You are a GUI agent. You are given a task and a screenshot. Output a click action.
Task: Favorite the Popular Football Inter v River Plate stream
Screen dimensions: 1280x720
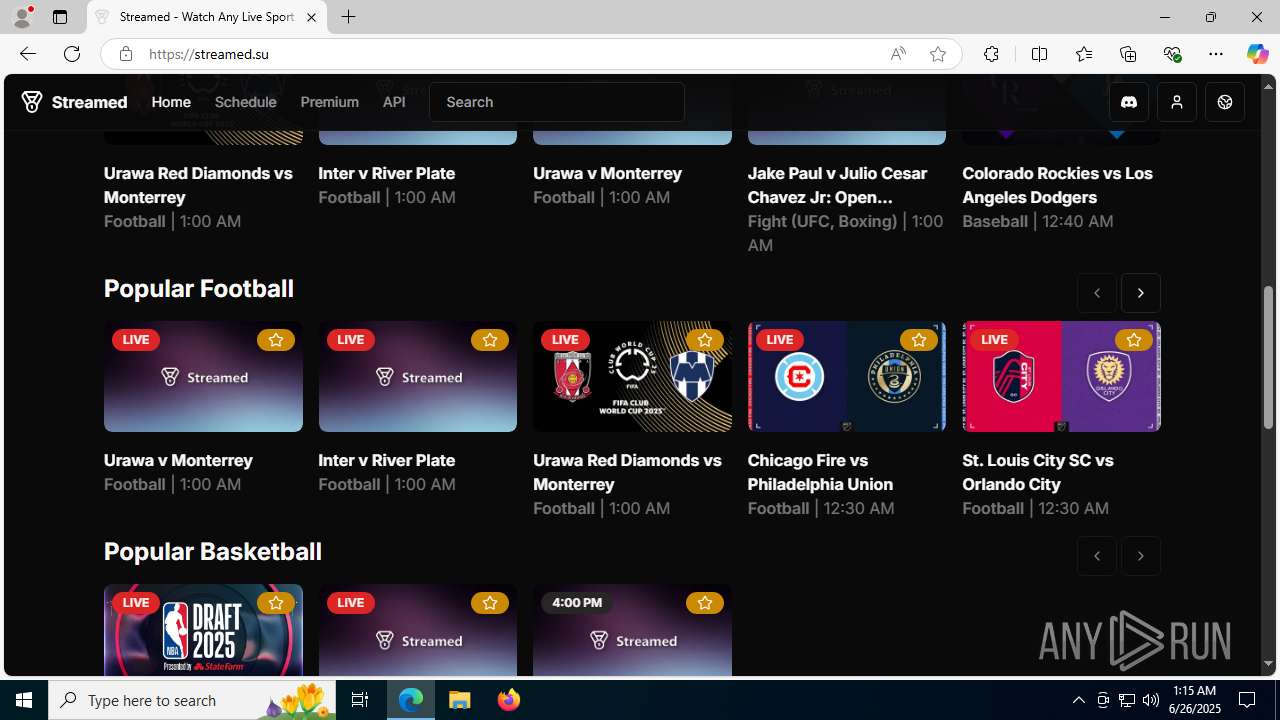click(x=490, y=340)
